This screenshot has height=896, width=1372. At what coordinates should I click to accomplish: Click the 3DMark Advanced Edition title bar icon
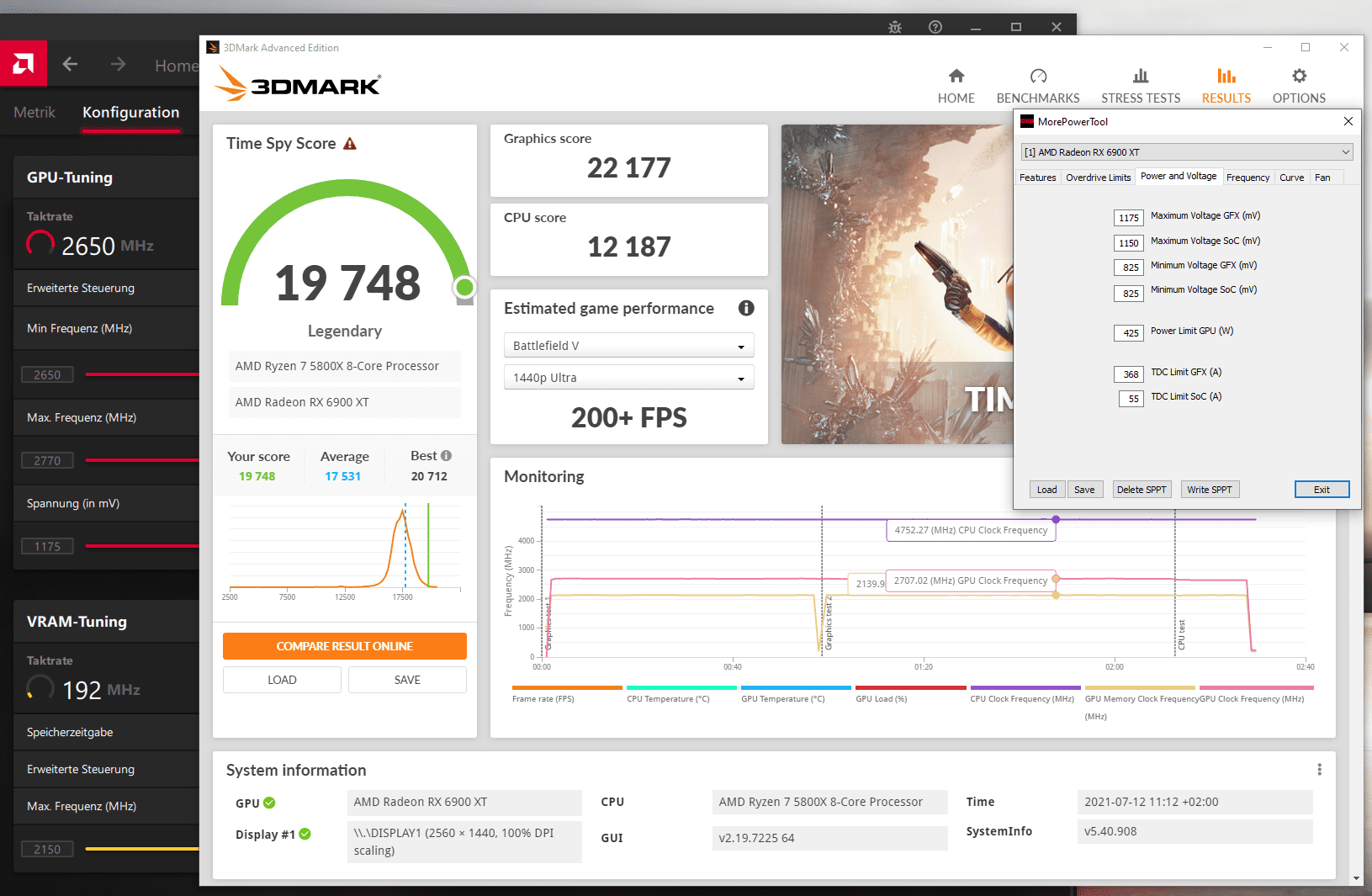click(x=213, y=48)
